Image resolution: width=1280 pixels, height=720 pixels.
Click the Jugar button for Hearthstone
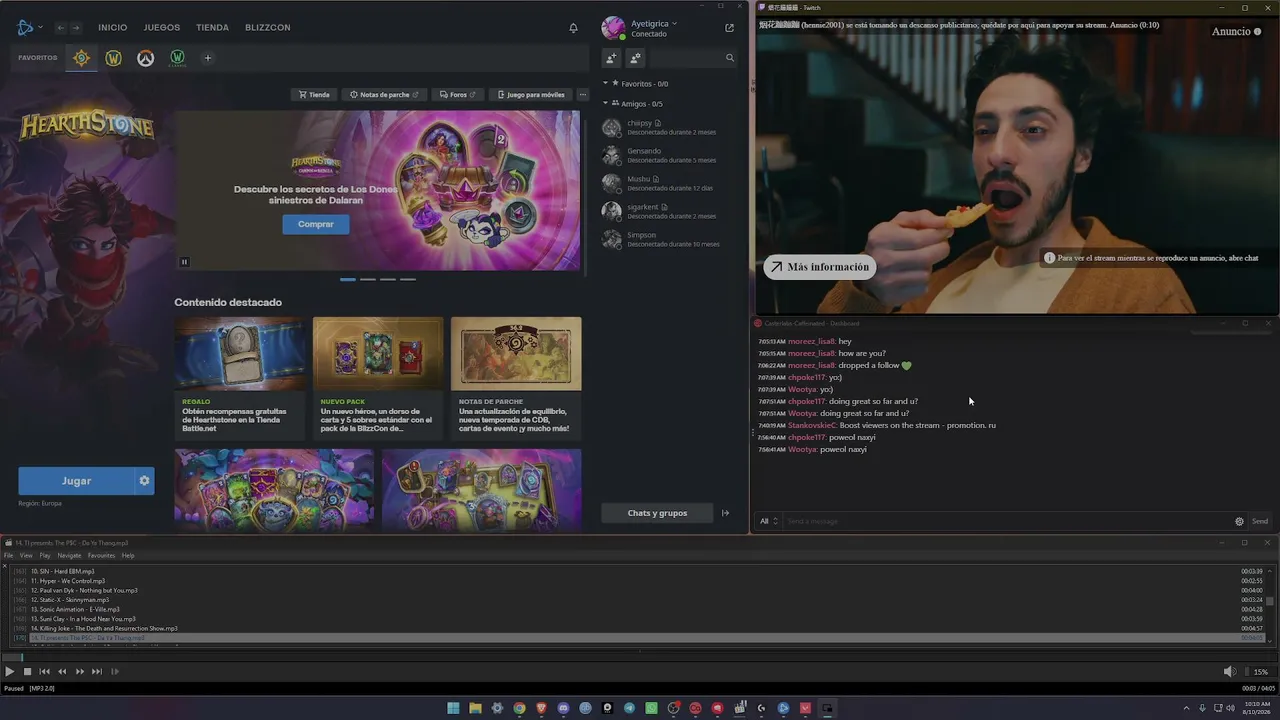[76, 481]
